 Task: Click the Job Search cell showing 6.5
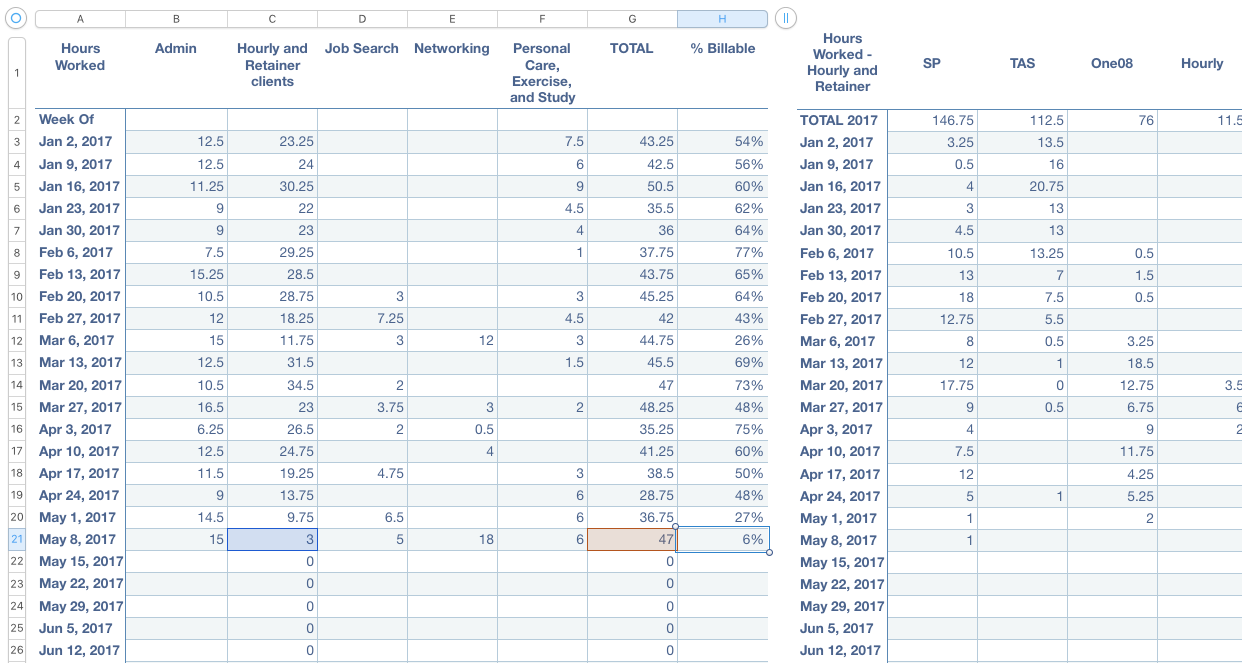tap(362, 517)
